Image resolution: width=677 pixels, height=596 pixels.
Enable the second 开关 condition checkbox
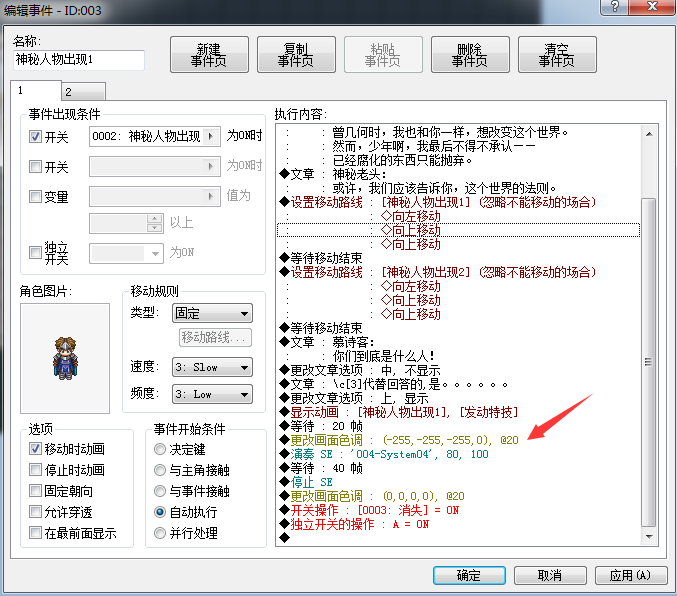click(35, 166)
